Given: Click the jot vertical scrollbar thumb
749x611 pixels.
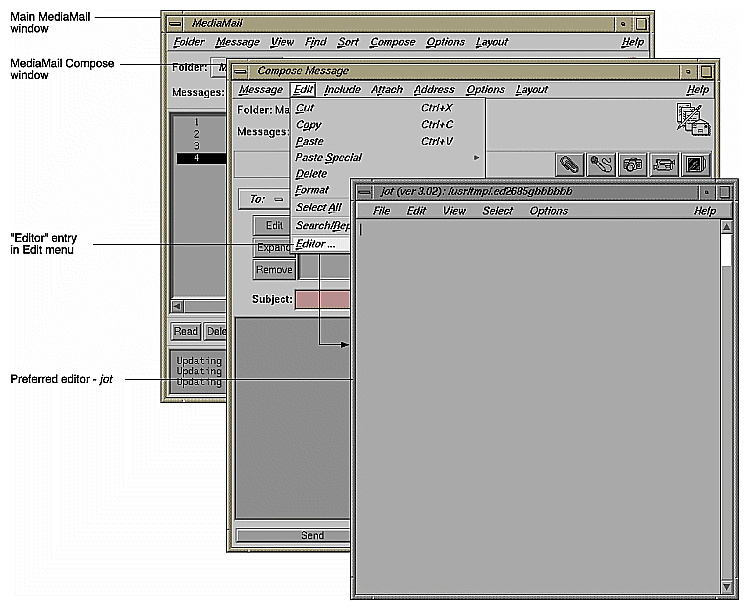Looking at the screenshot, I should tap(727, 250).
